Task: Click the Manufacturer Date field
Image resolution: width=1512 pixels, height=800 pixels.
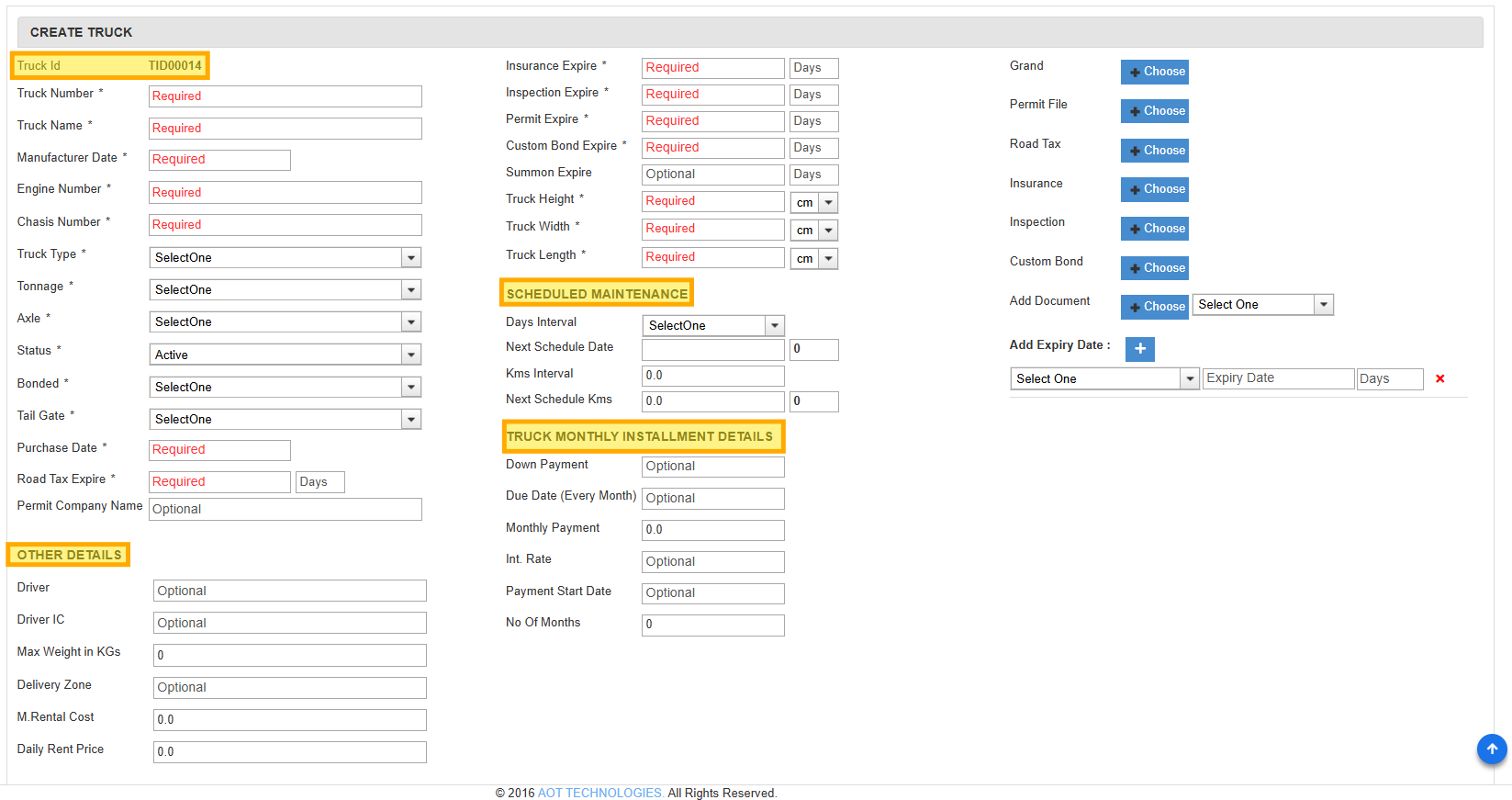Action: 219,160
